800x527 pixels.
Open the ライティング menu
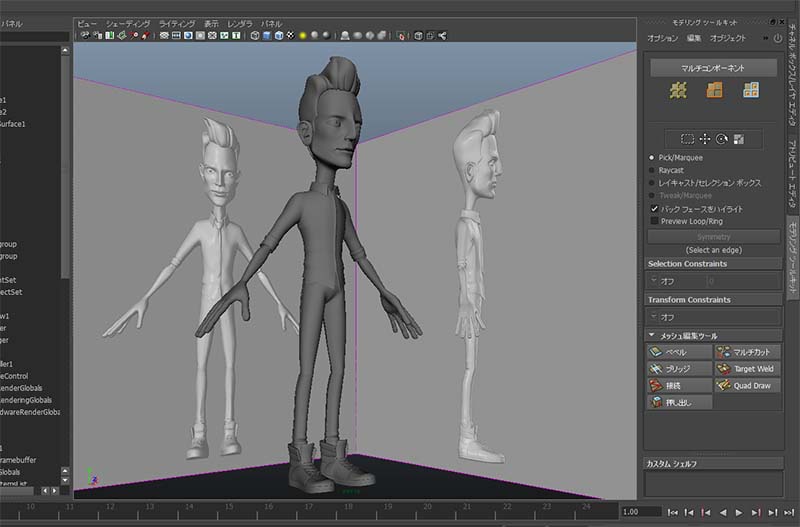[x=177, y=23]
